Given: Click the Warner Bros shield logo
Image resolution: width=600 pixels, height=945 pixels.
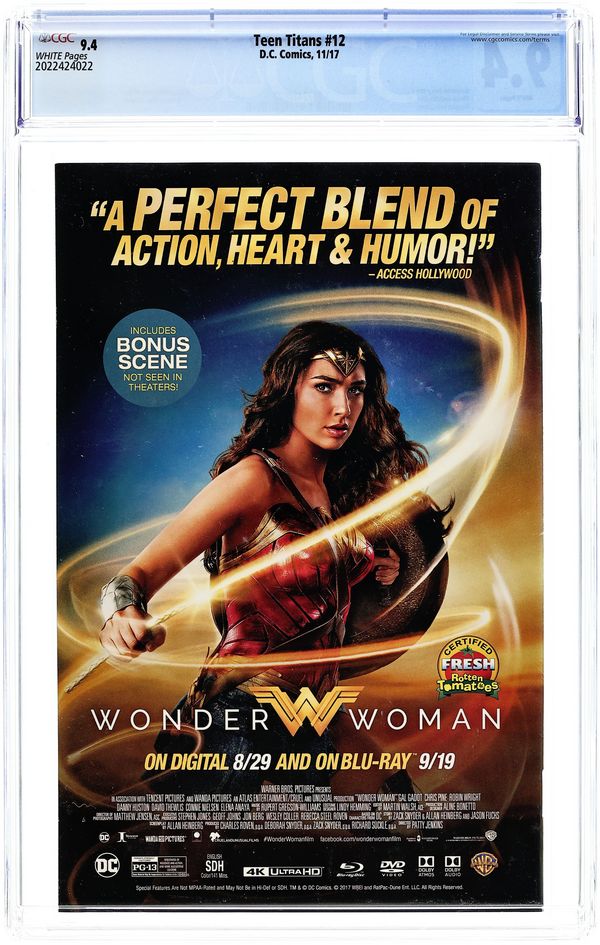Looking at the screenshot, I should [484, 865].
